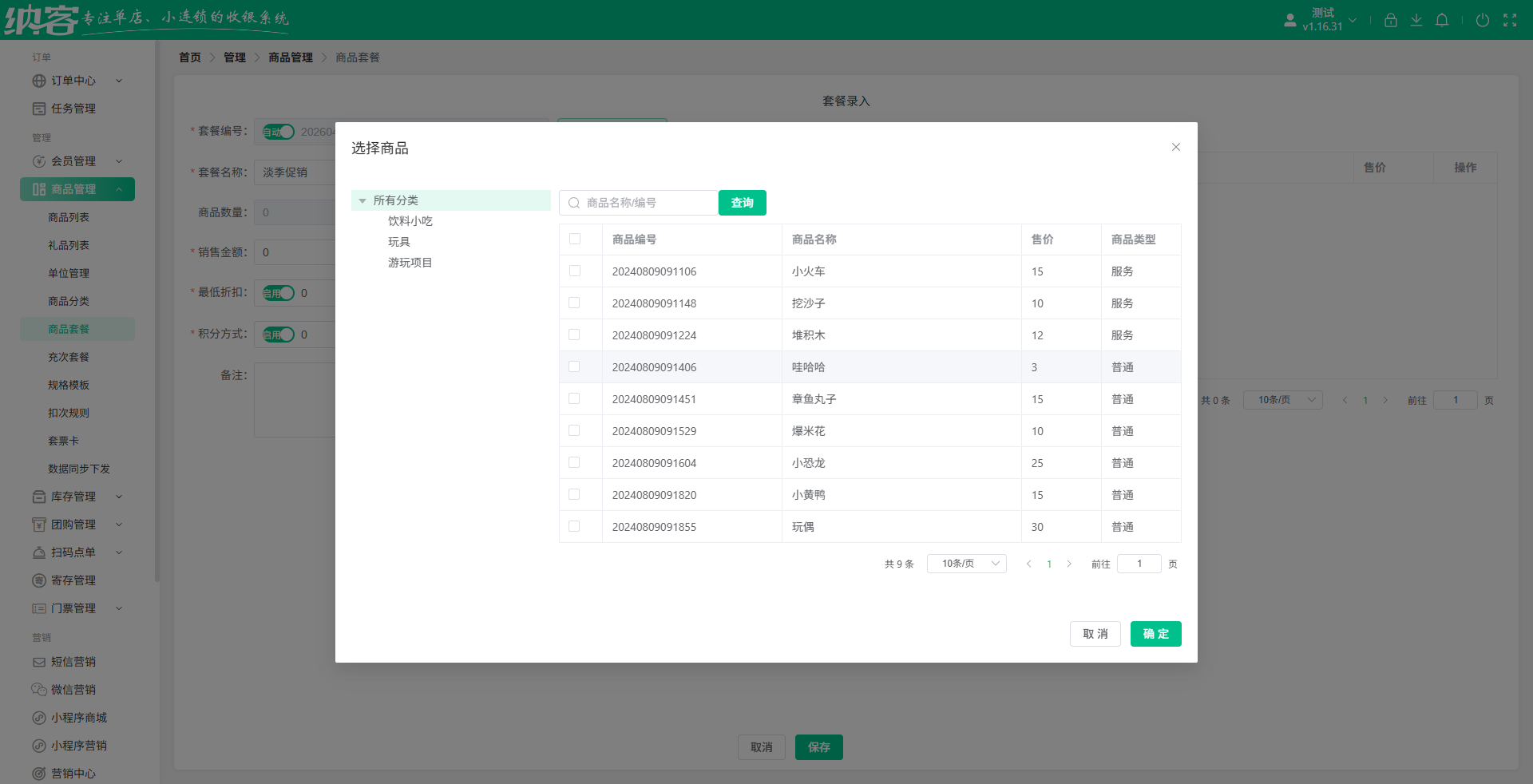The width and height of the screenshot is (1533, 784).
Task: Click the user avatar icon
Action: [x=1289, y=21]
